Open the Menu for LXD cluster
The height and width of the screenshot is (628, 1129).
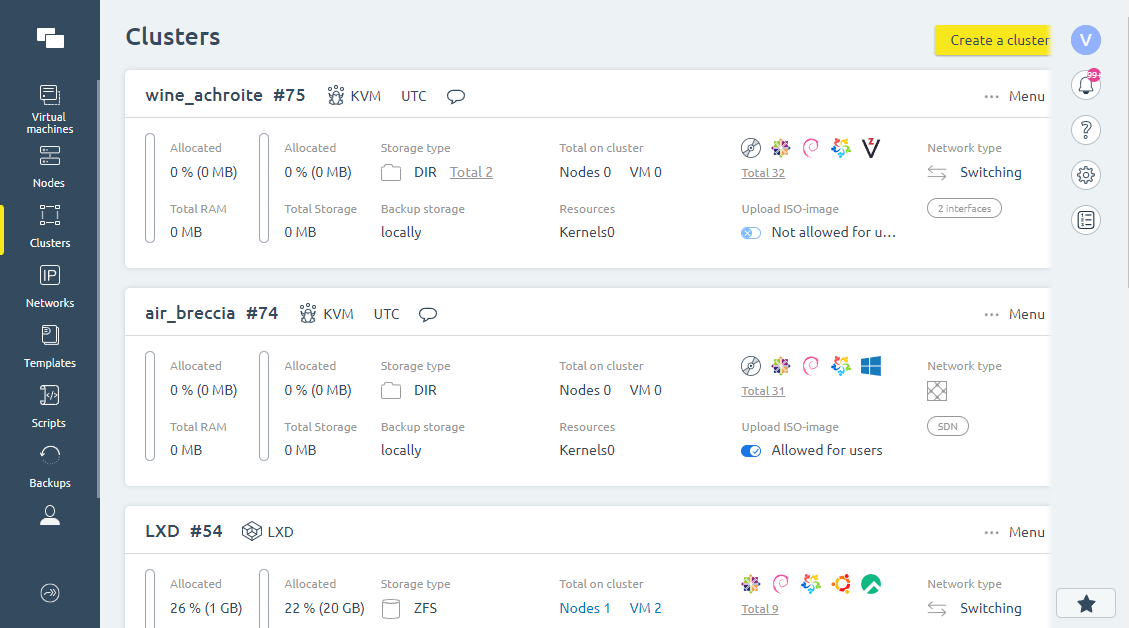1014,532
